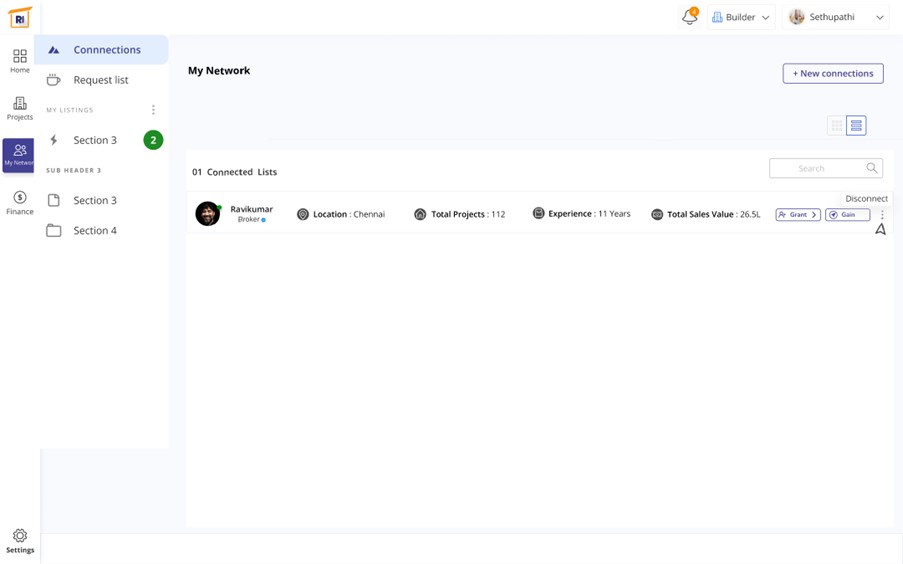
Task: Switch to list view
Action: [x=856, y=126]
